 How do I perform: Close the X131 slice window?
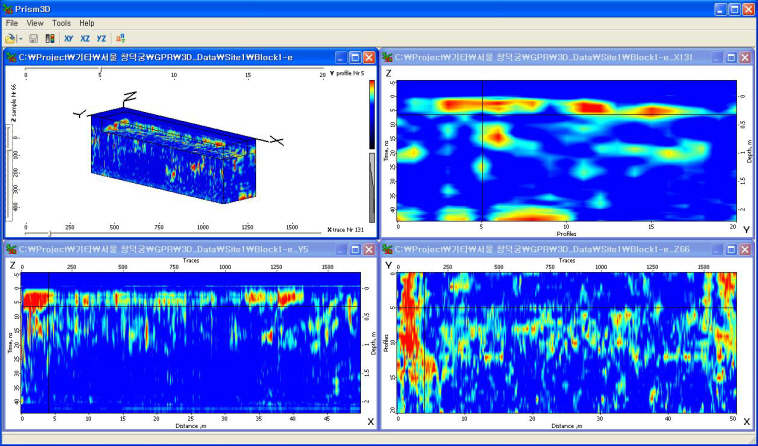point(745,58)
